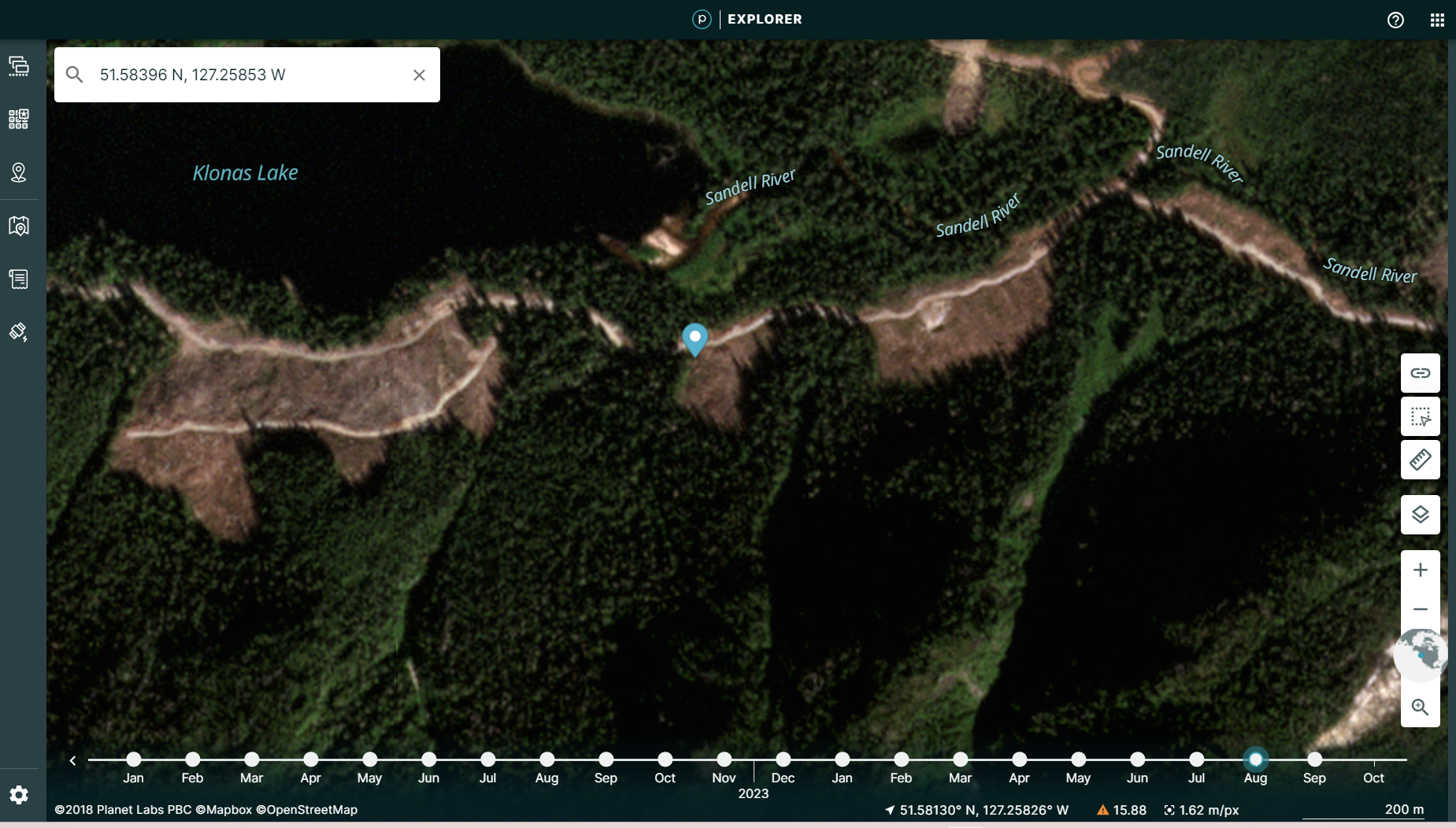
Task: Select the Mar 2023 timeline marker
Action: pos(961,760)
